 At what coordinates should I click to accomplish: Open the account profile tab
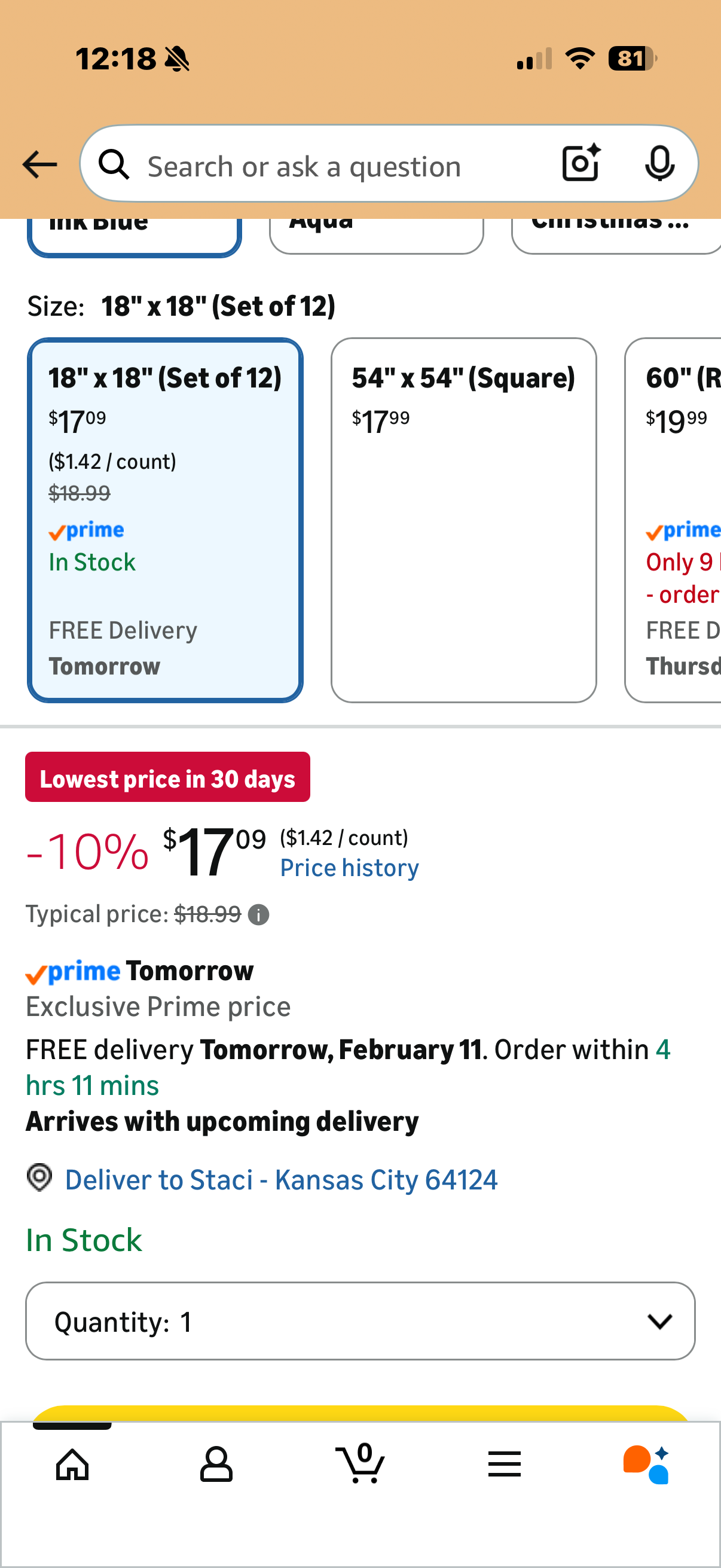[x=216, y=1463]
